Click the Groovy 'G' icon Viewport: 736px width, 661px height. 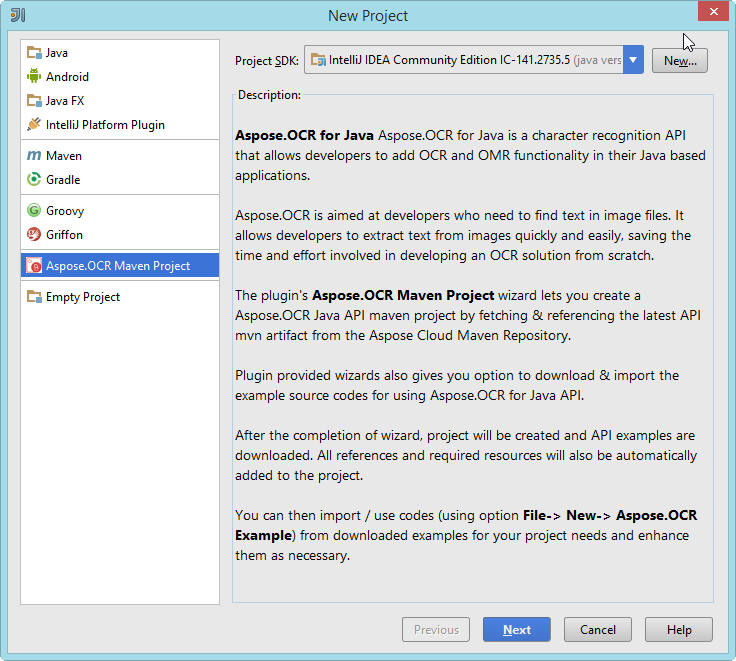tap(34, 211)
